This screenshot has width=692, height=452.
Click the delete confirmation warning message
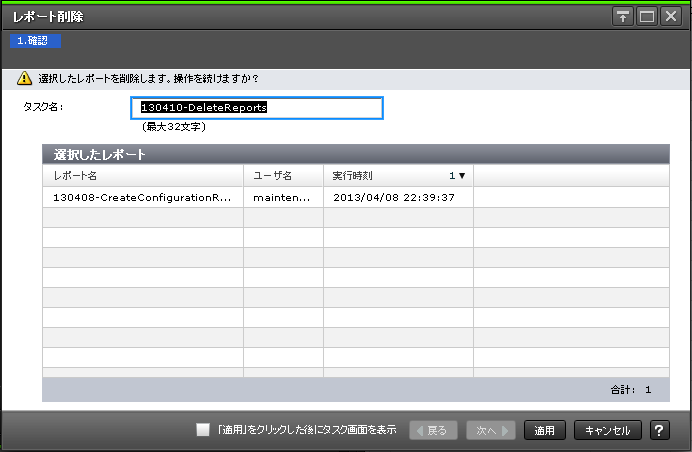point(149,79)
